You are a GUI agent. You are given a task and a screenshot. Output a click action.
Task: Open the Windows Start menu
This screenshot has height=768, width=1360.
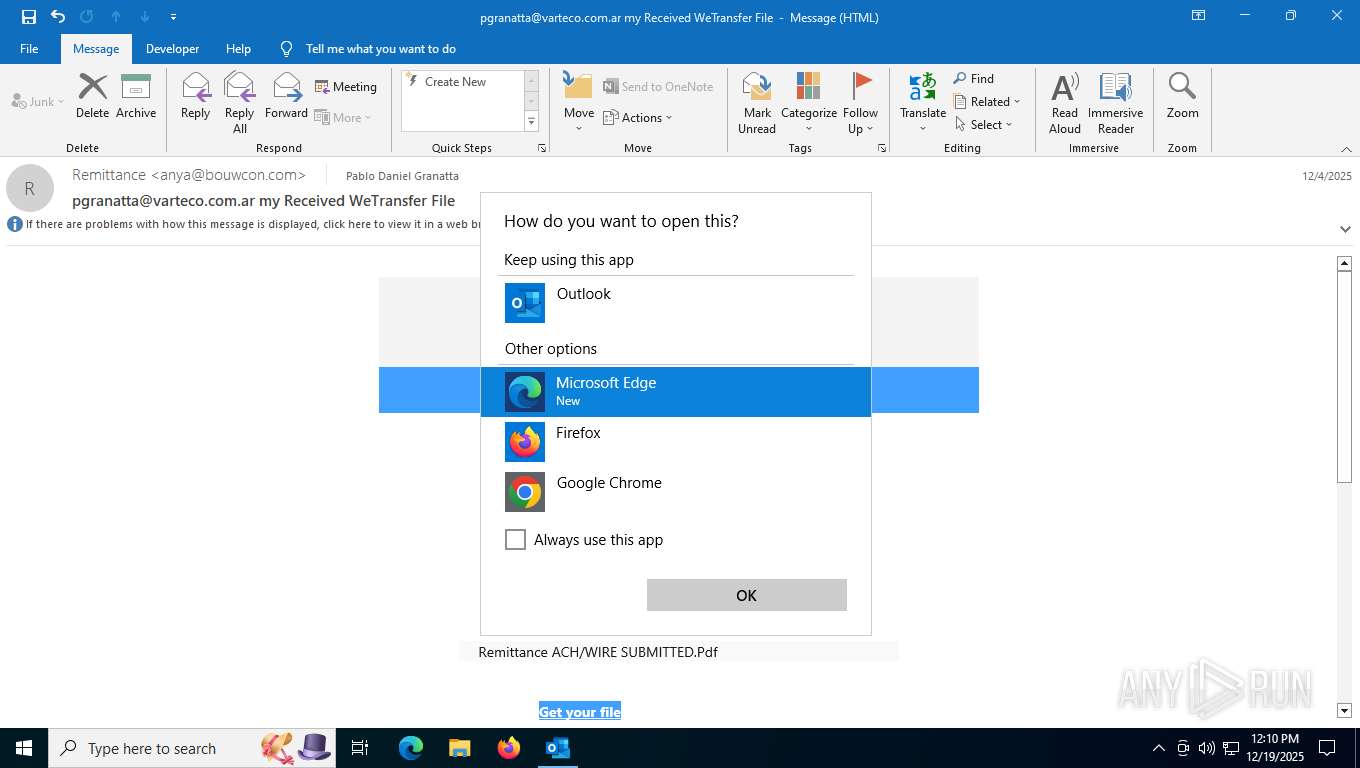click(x=24, y=748)
